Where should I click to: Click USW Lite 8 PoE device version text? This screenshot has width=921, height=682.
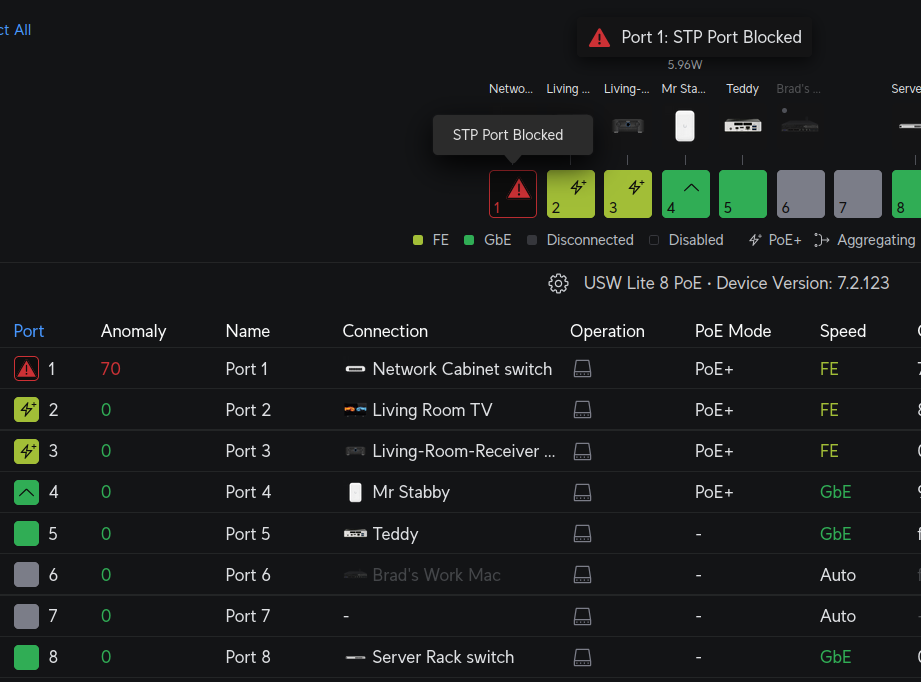click(x=736, y=283)
